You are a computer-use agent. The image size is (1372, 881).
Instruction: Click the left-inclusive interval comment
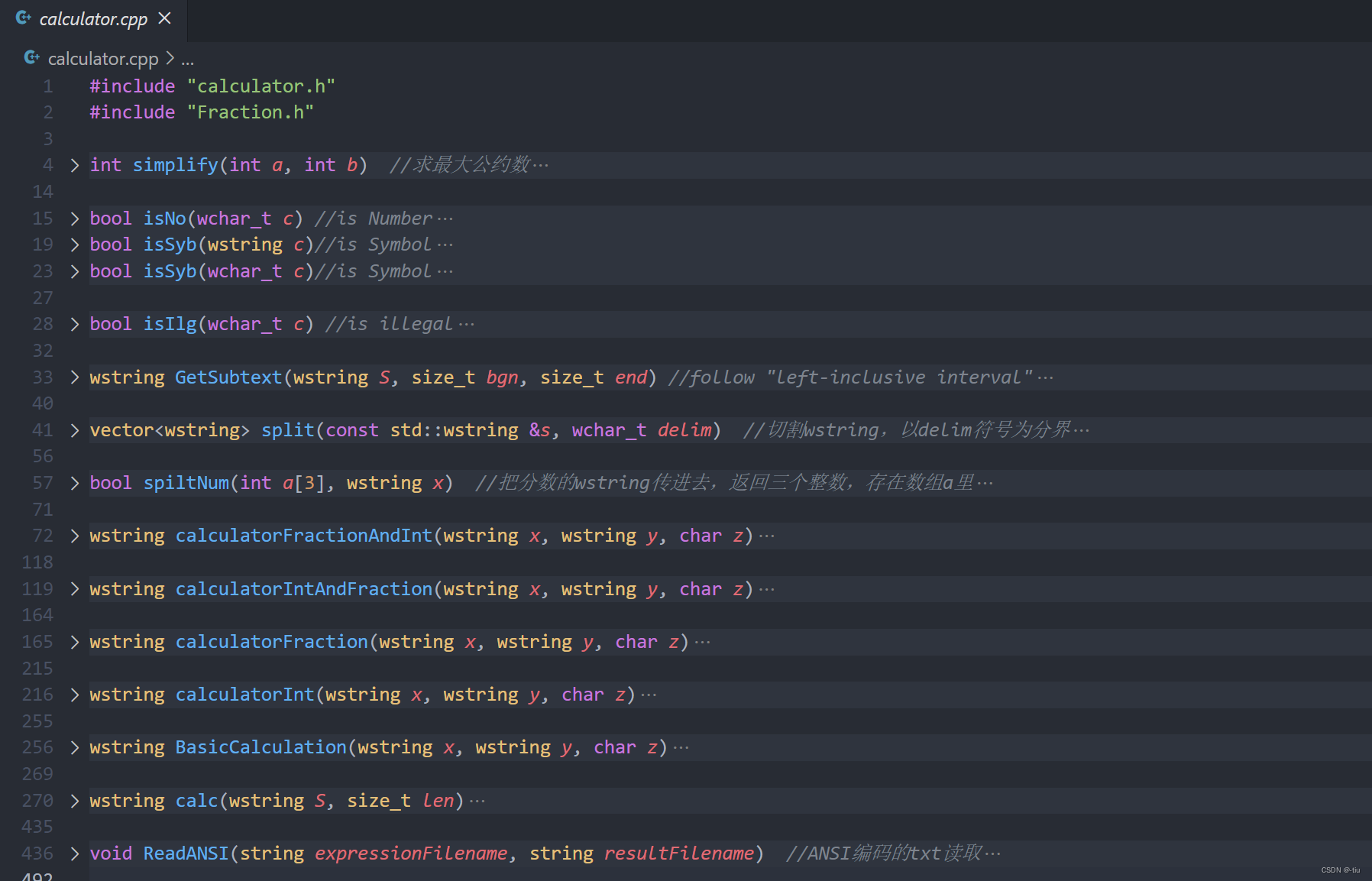click(x=850, y=377)
